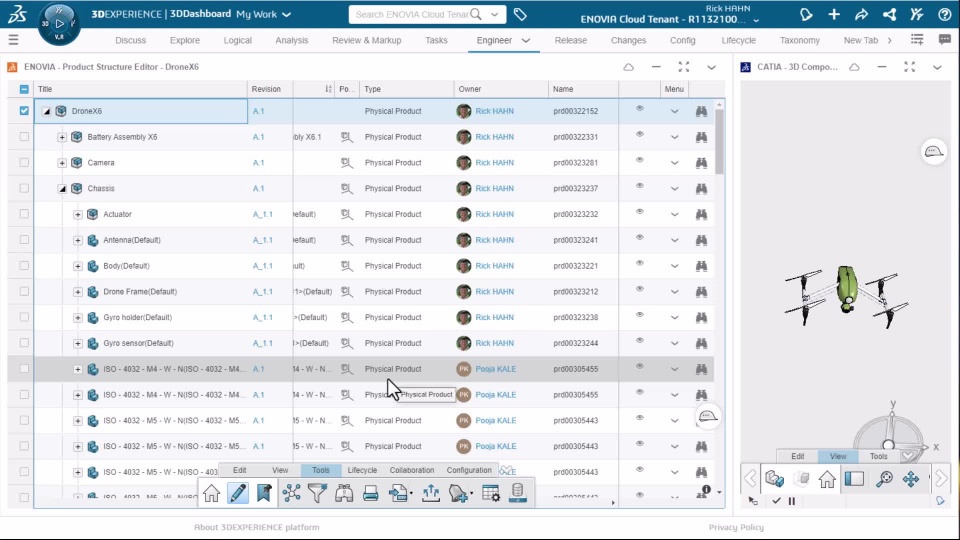Expand the Gyro sensor(Default) node
This screenshot has width=960, height=540.
tap(78, 343)
